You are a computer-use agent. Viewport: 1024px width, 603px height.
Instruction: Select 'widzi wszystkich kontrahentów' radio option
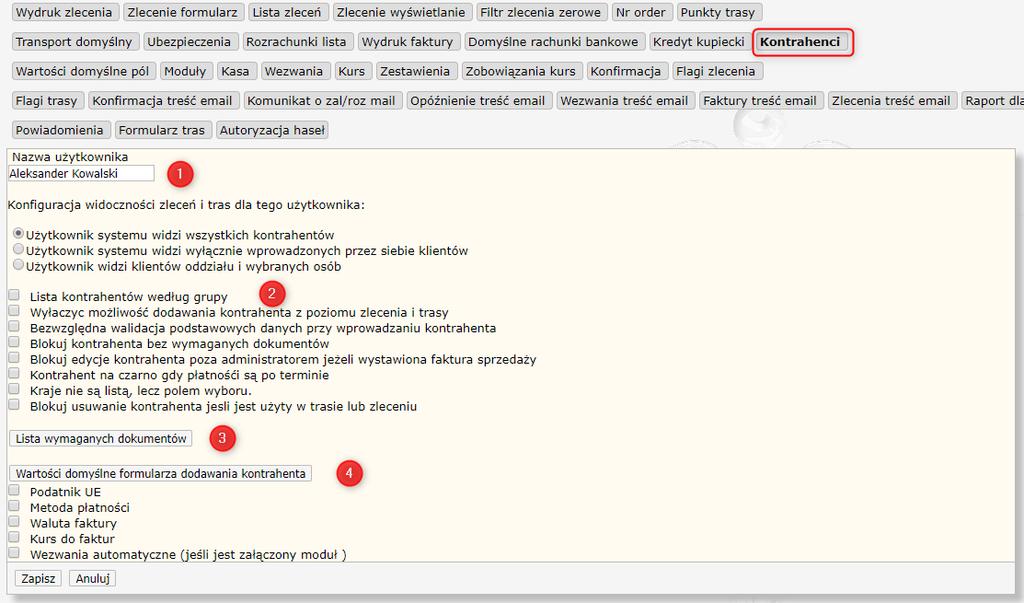[19, 233]
